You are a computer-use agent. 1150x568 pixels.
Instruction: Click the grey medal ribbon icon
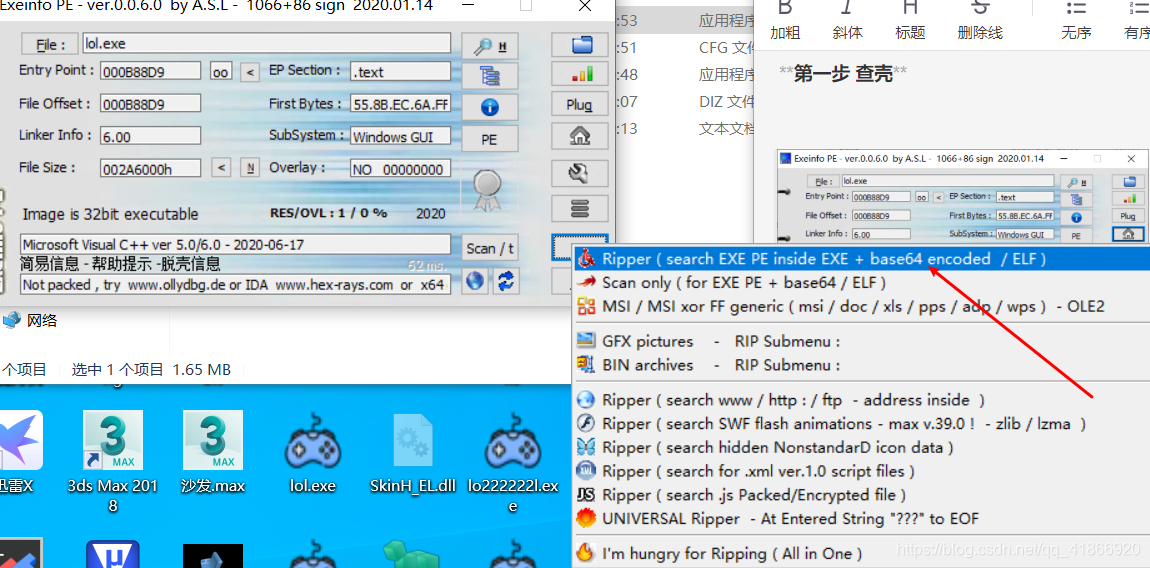[x=486, y=190]
